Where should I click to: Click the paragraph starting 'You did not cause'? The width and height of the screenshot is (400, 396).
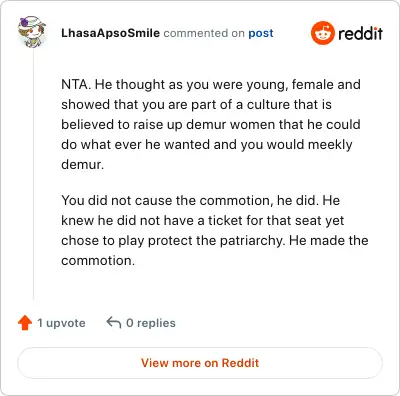pos(215,230)
